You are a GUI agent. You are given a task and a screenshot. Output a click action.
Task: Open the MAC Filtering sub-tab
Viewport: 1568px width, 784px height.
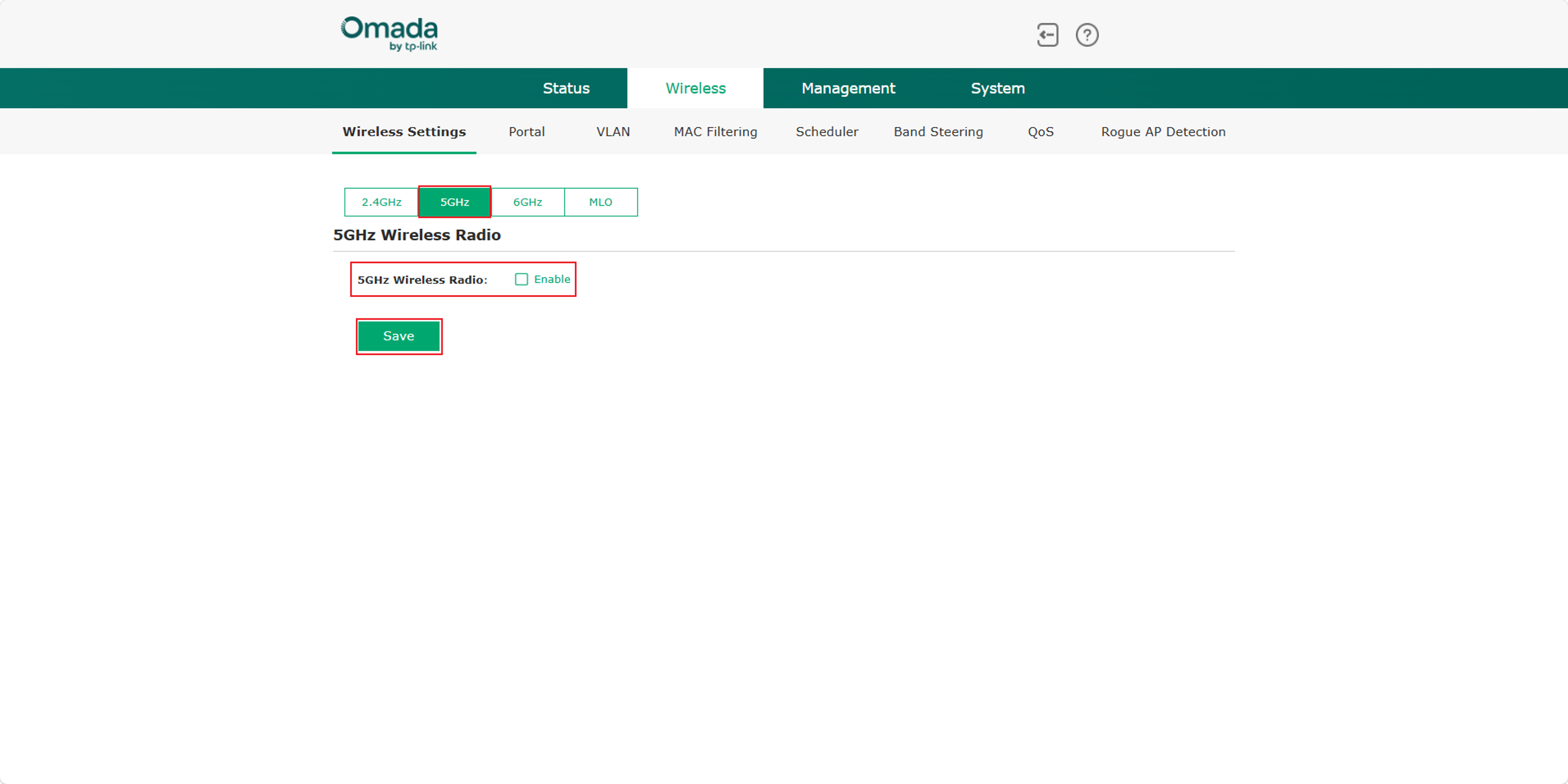pos(715,132)
